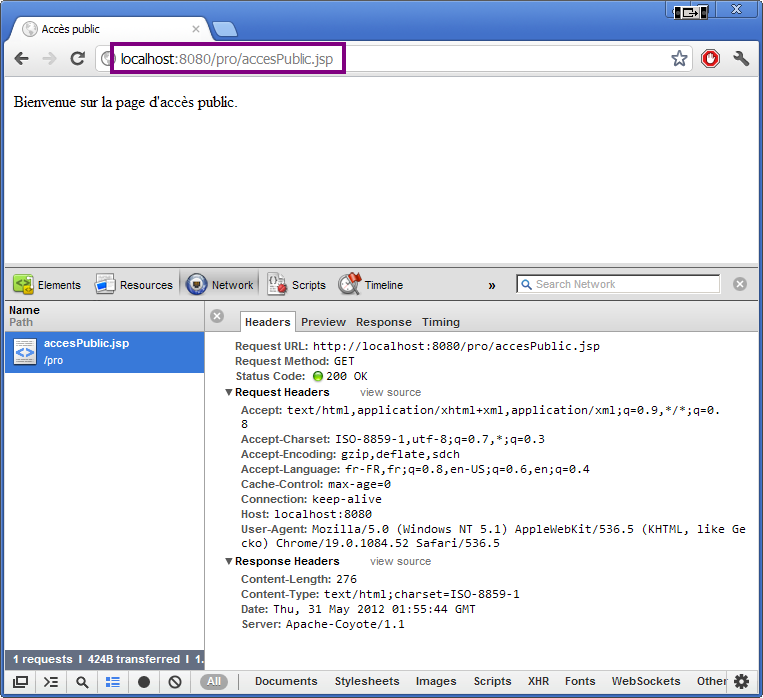Open the Elements panel
This screenshot has width=763, height=698.
47,285
